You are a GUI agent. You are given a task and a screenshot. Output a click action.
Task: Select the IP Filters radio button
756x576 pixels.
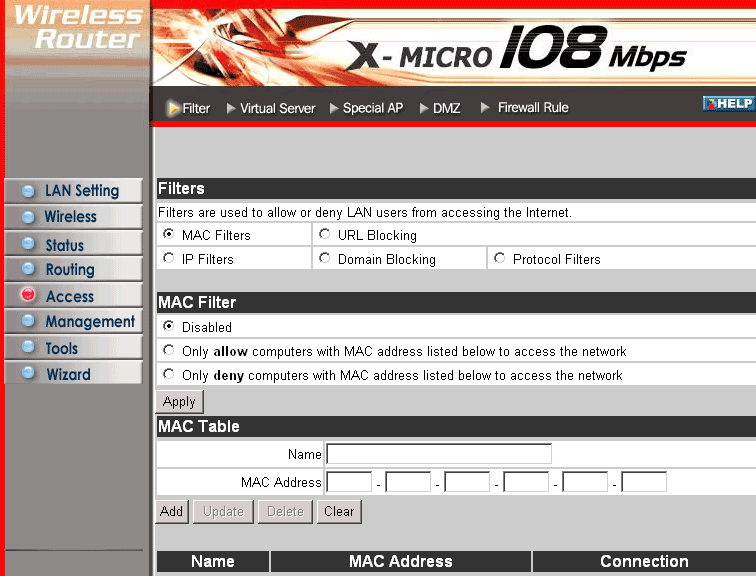point(169,258)
